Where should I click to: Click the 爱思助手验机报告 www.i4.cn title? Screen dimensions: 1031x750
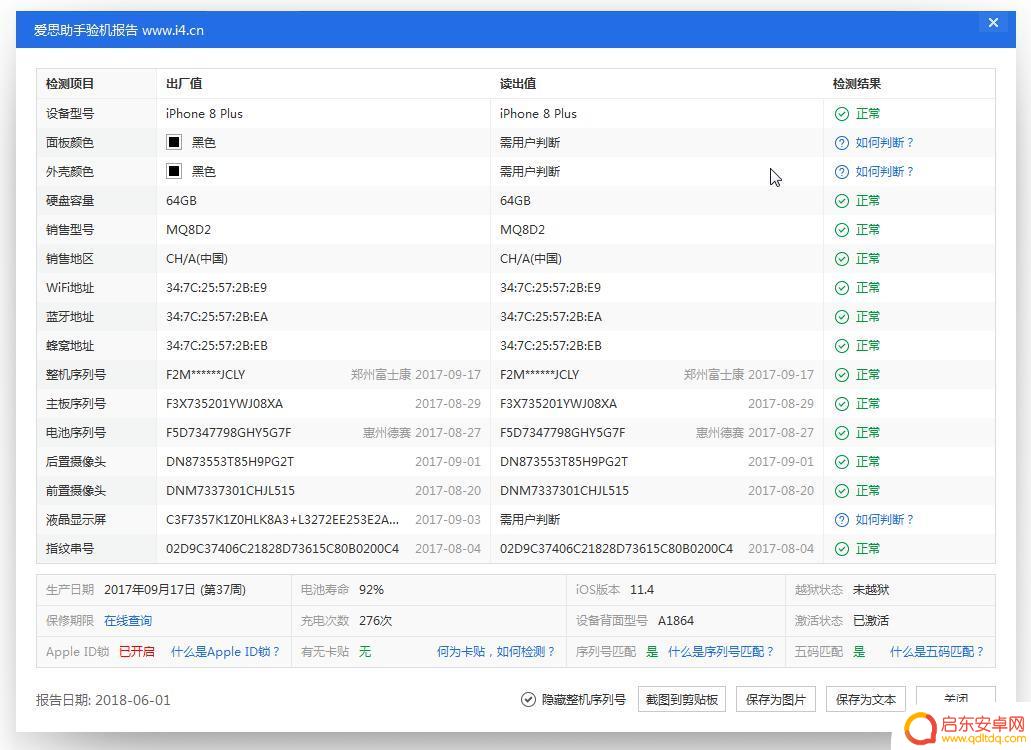tap(119, 30)
